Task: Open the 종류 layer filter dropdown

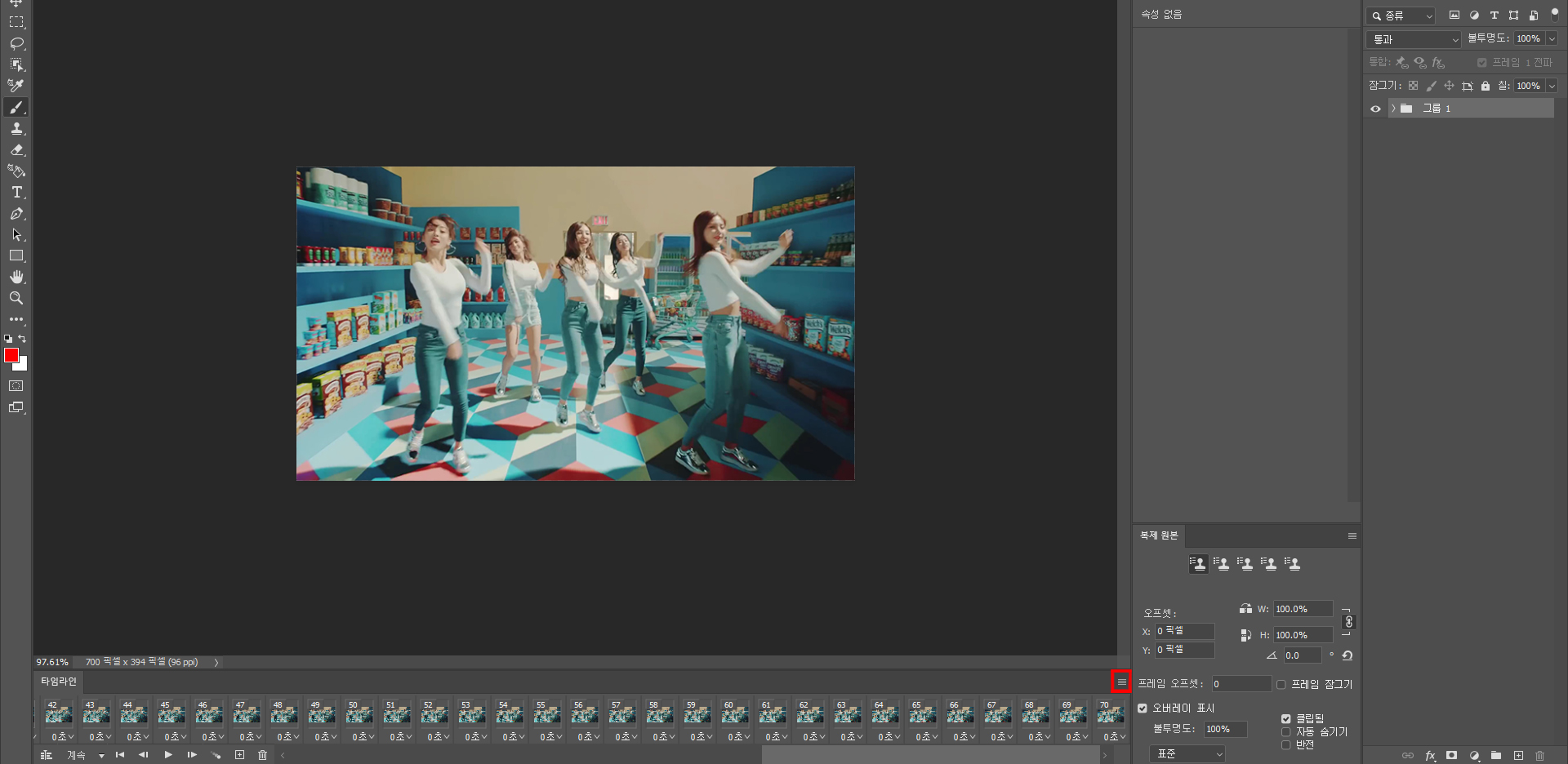Action: point(1401,16)
